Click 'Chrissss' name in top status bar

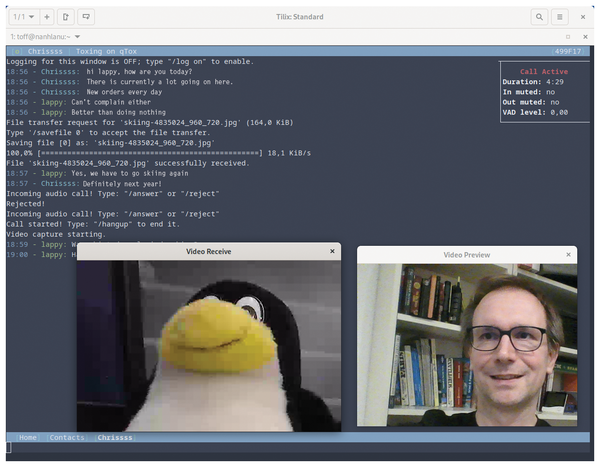[x=45, y=51]
